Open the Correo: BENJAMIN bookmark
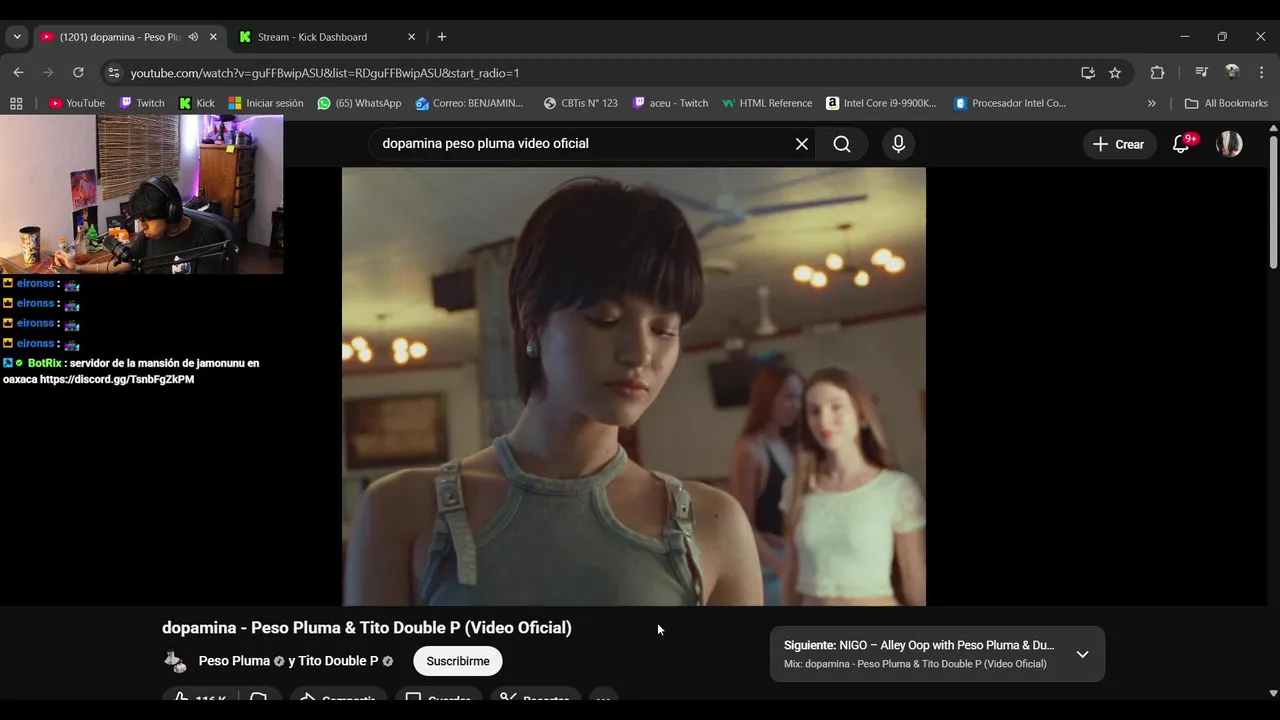 coord(469,103)
